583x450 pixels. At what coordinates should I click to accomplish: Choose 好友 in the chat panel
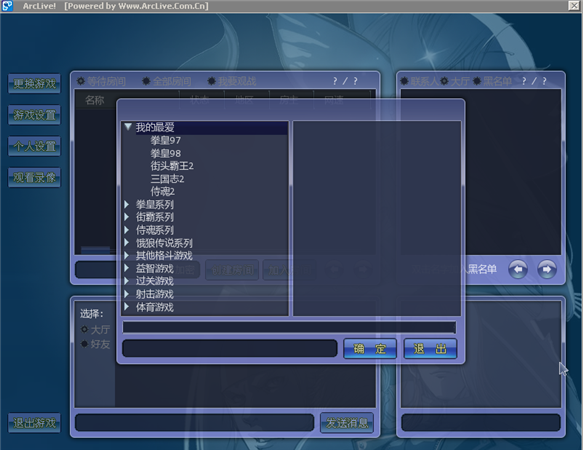pyautogui.click(x=84, y=344)
